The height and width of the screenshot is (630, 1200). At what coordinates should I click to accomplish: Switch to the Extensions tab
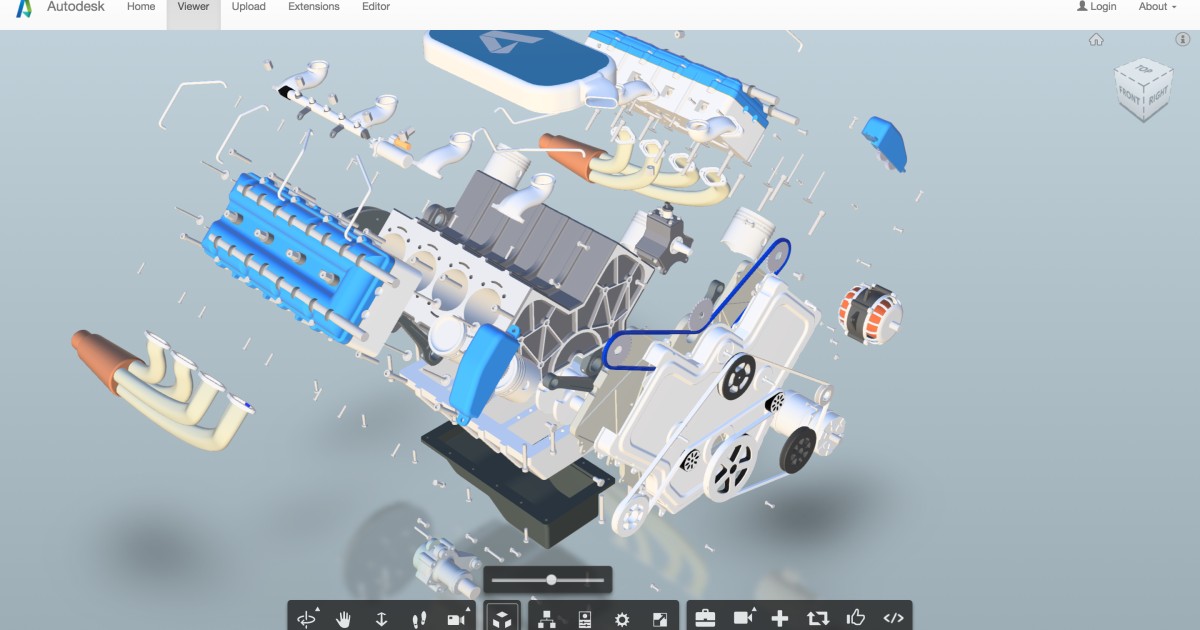[313, 6]
